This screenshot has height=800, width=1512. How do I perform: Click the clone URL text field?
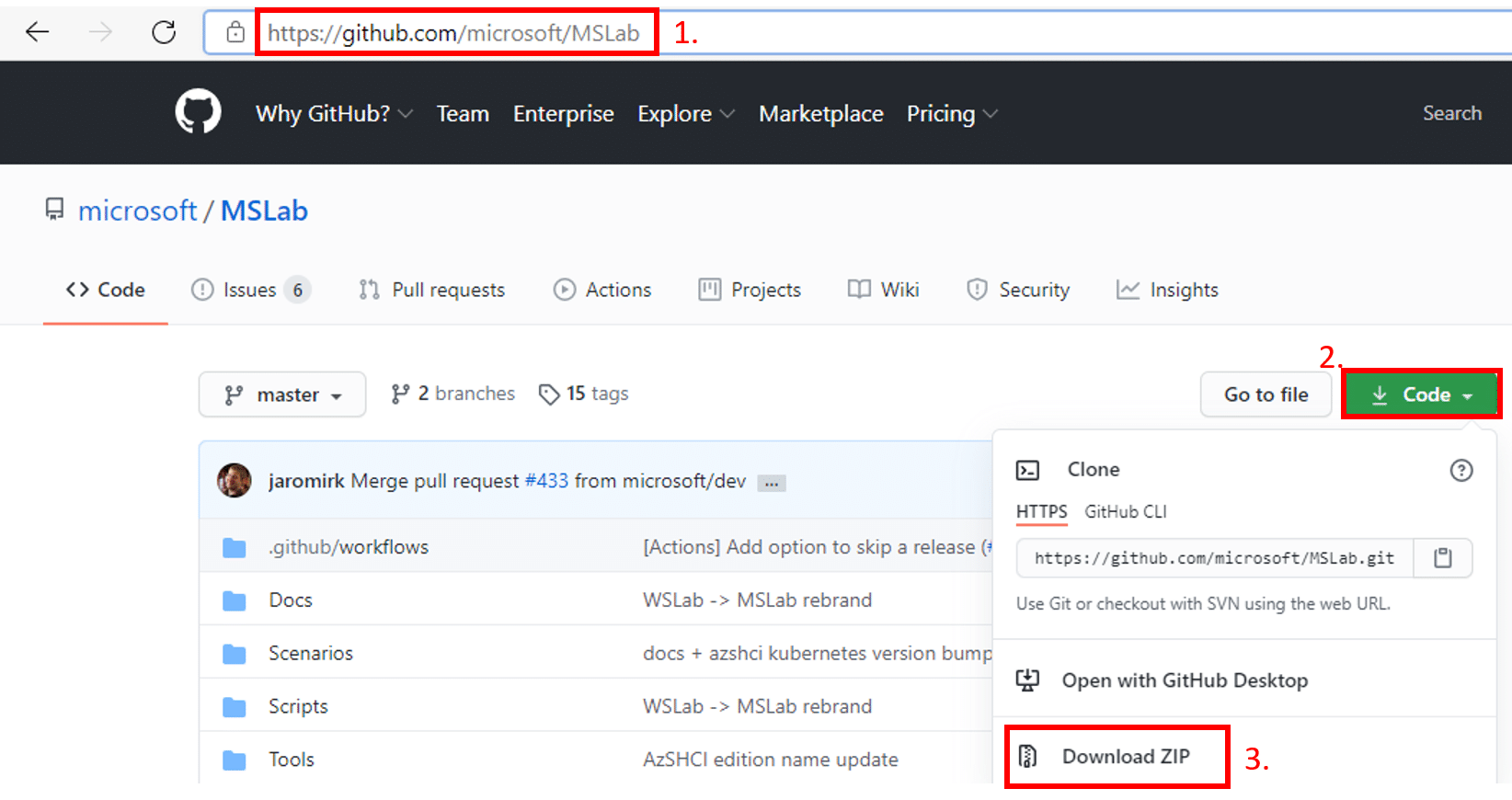click(x=1214, y=558)
